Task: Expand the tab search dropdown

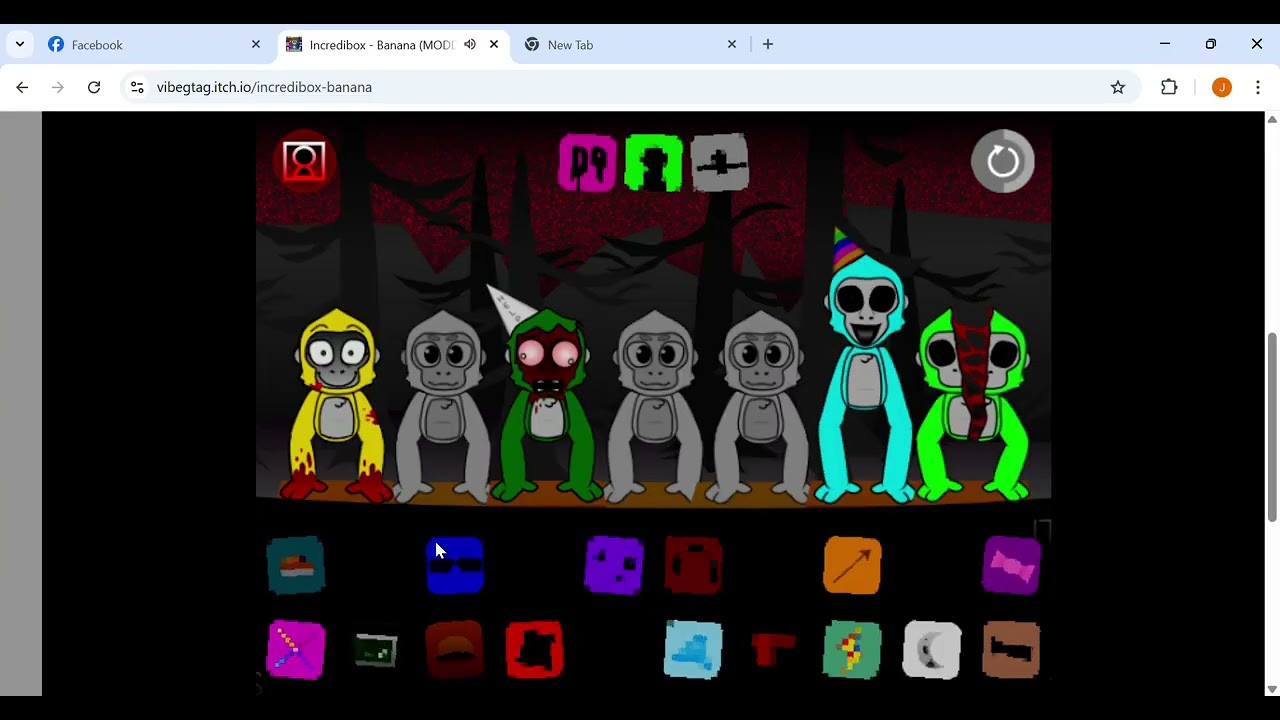Action: click(x=20, y=45)
